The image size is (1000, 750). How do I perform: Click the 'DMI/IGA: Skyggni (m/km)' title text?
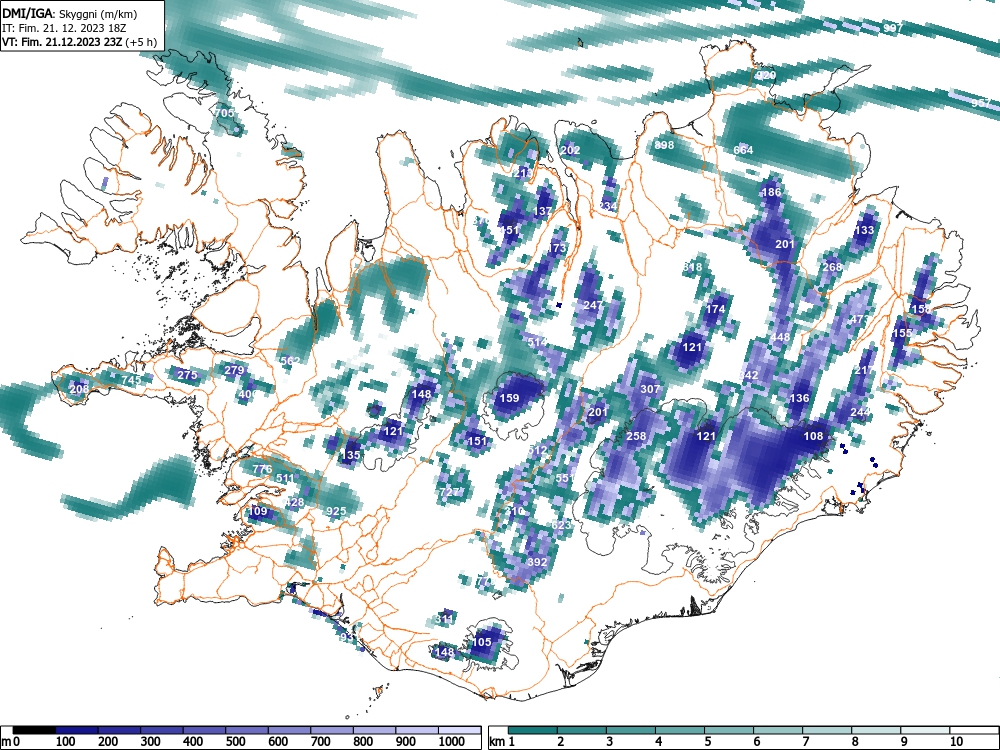pyautogui.click(x=70, y=14)
